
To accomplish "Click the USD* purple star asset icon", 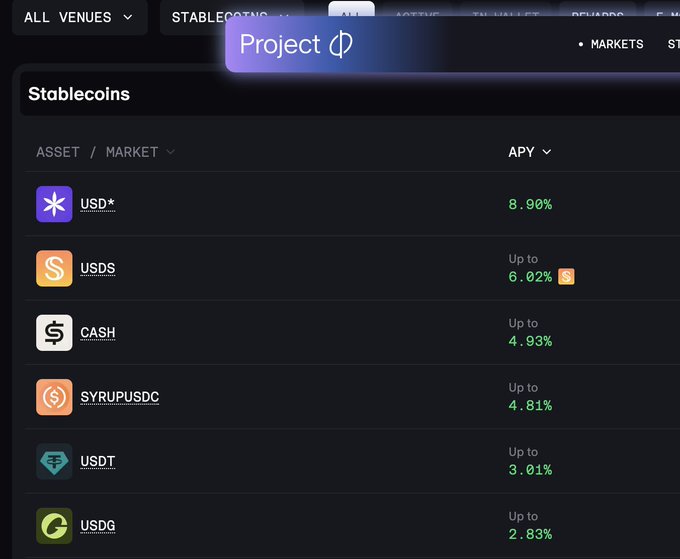I will point(54,204).
